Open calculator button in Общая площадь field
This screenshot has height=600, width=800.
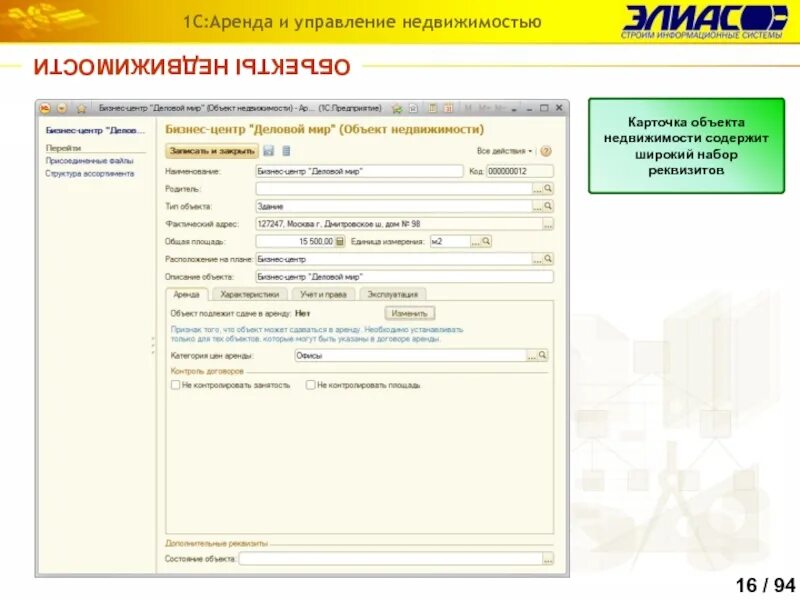[x=340, y=241]
